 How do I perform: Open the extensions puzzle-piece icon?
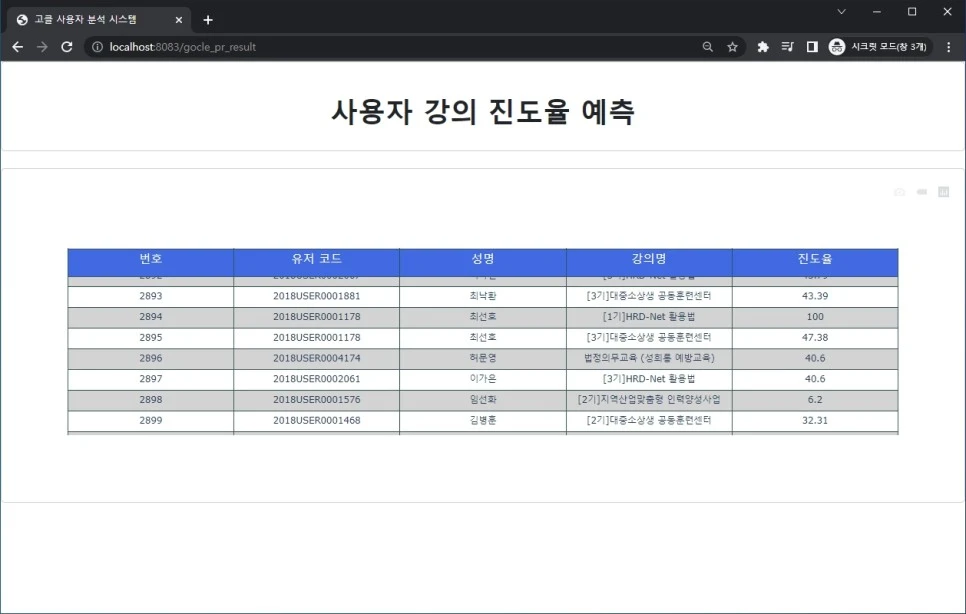(x=762, y=46)
